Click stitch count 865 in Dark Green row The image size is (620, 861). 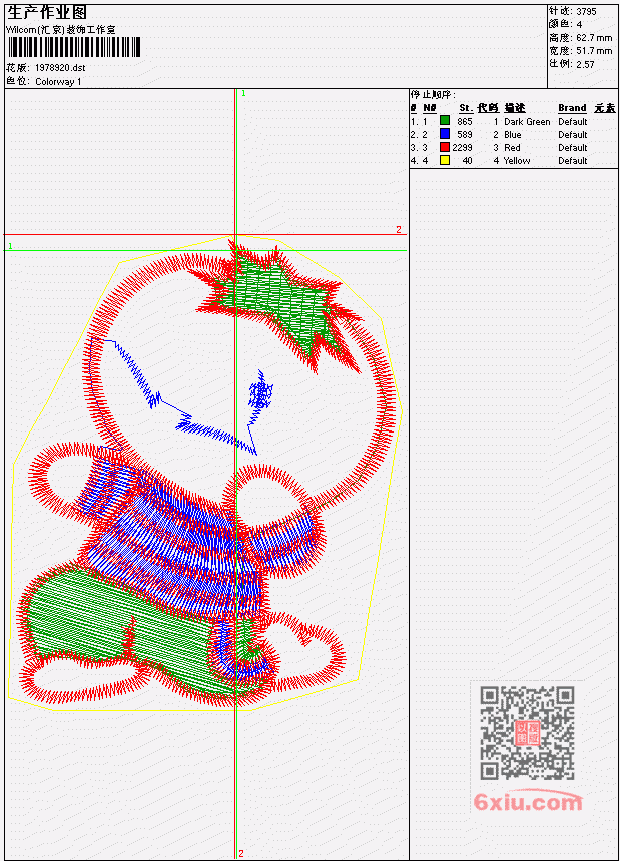(x=465, y=121)
